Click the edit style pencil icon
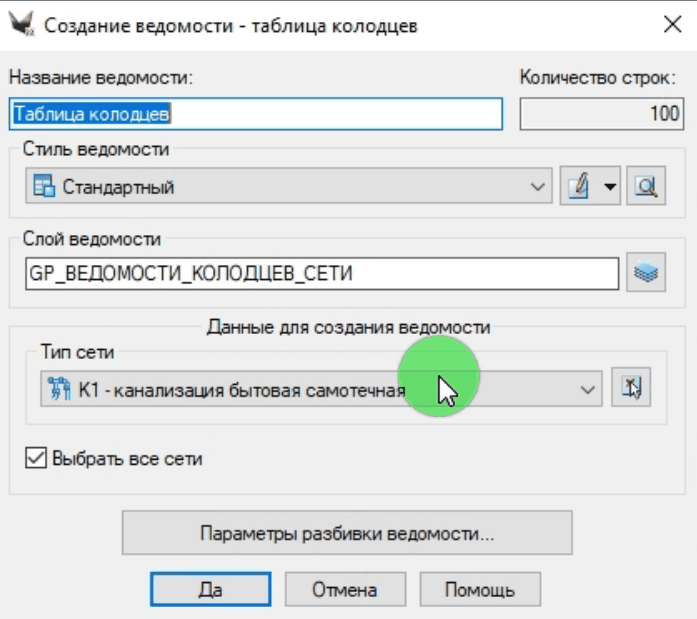This screenshot has width=697, height=619. coord(579,186)
